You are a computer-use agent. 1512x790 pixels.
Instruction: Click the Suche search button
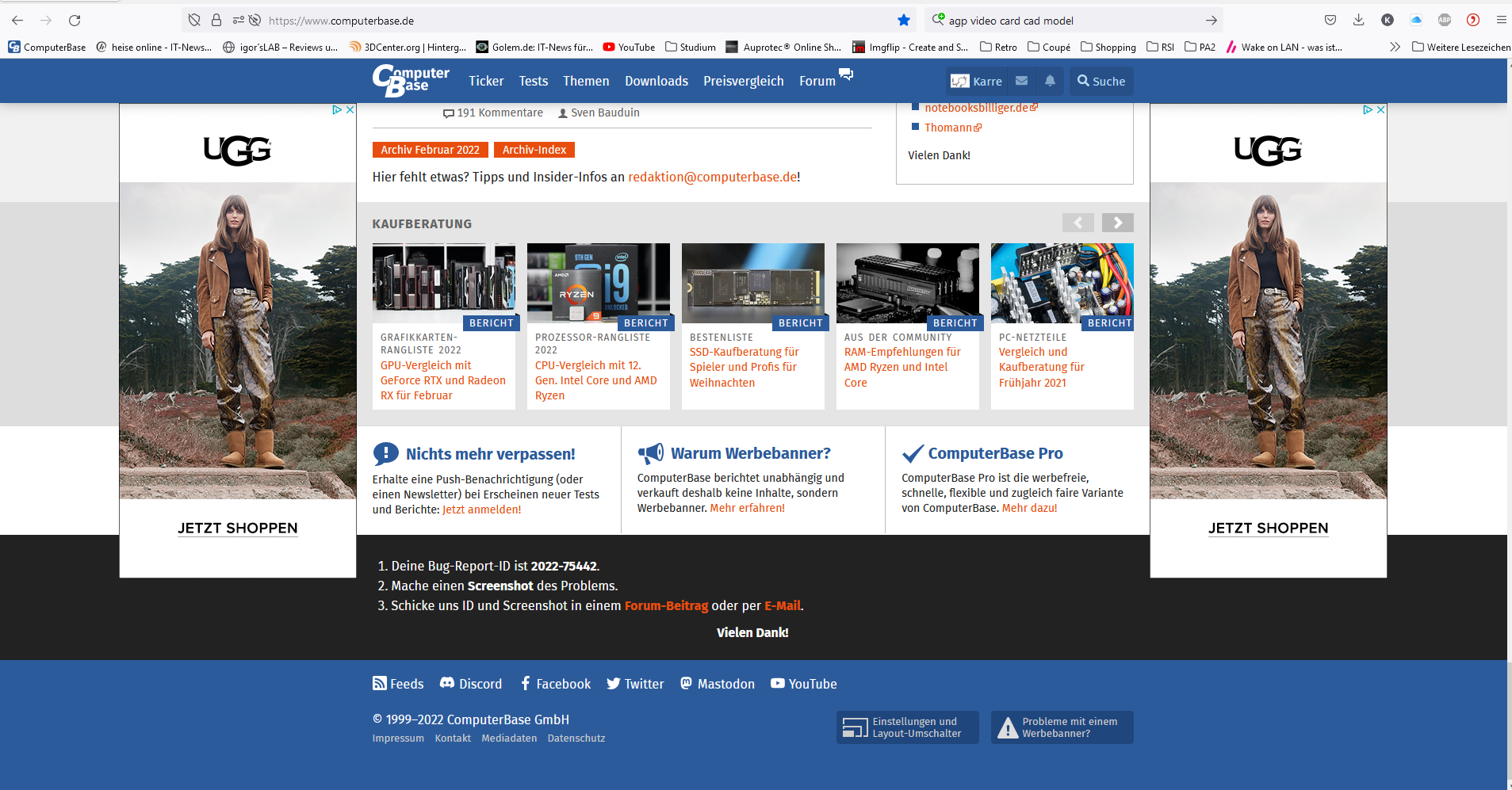tap(1101, 81)
